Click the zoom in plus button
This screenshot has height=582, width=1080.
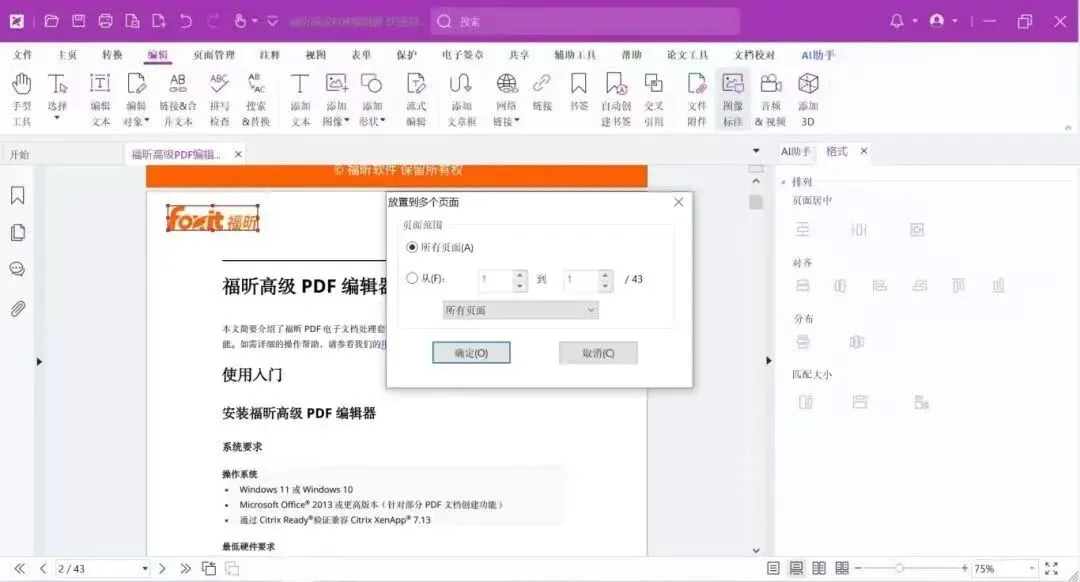[964, 568]
